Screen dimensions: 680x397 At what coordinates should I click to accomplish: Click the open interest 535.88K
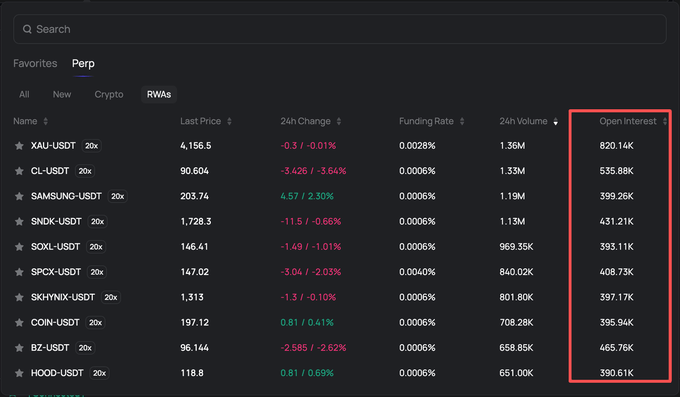click(616, 171)
